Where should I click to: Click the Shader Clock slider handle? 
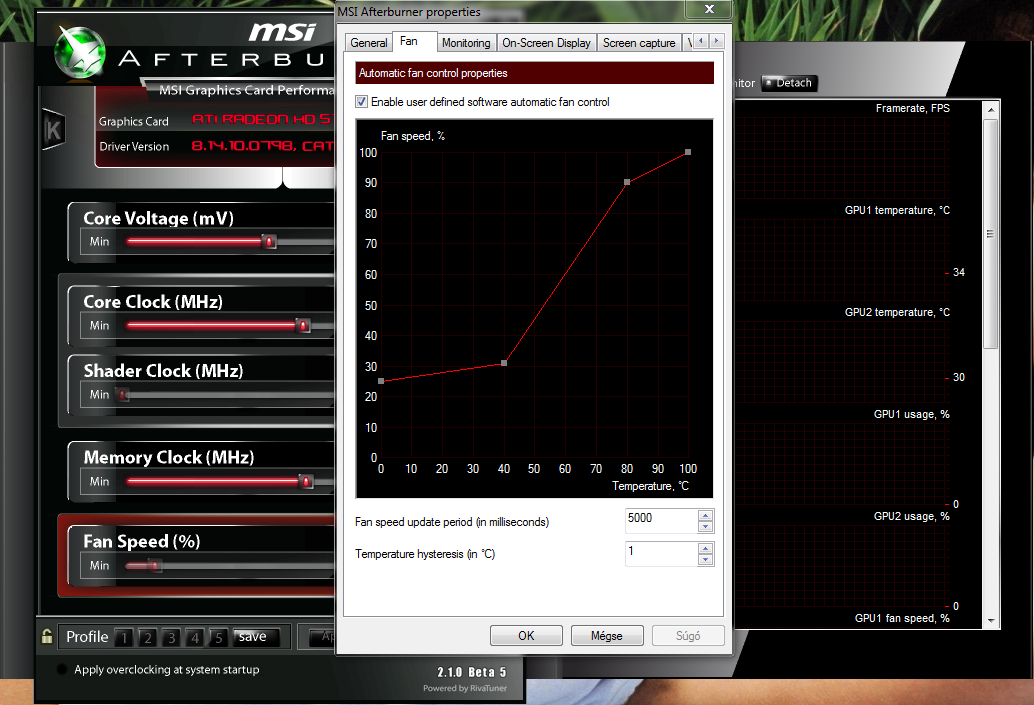(x=123, y=394)
